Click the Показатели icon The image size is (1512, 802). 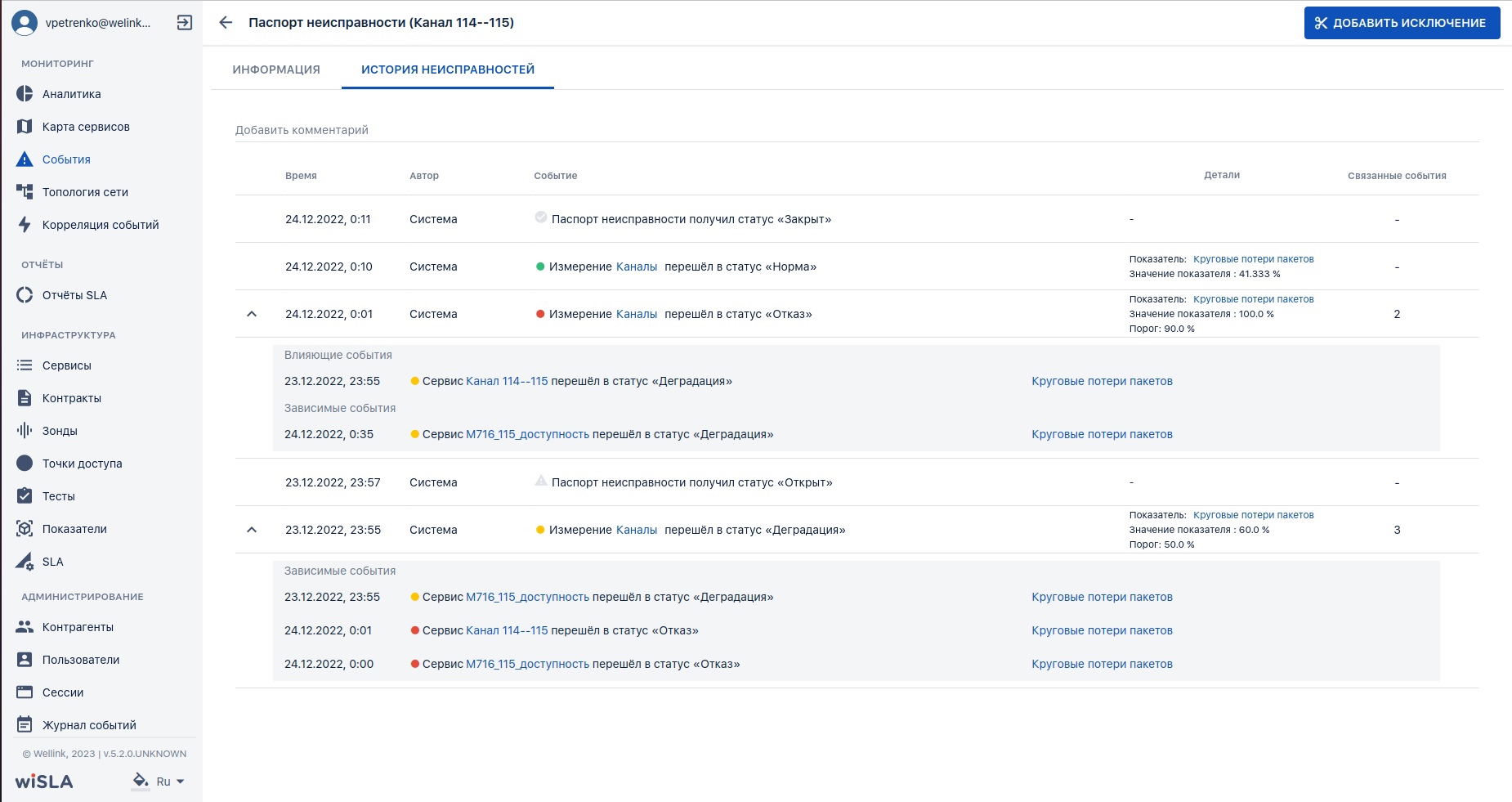[25, 529]
